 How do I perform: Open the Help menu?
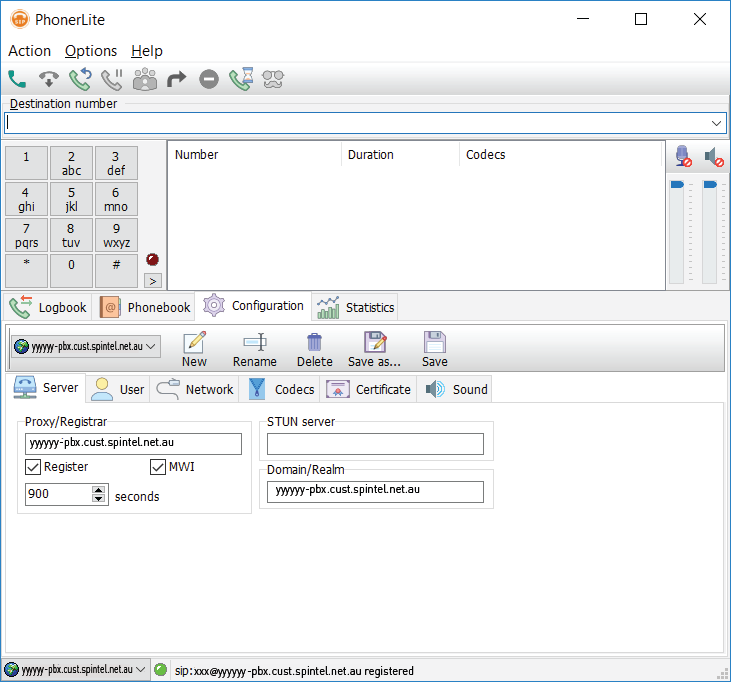pyautogui.click(x=147, y=51)
